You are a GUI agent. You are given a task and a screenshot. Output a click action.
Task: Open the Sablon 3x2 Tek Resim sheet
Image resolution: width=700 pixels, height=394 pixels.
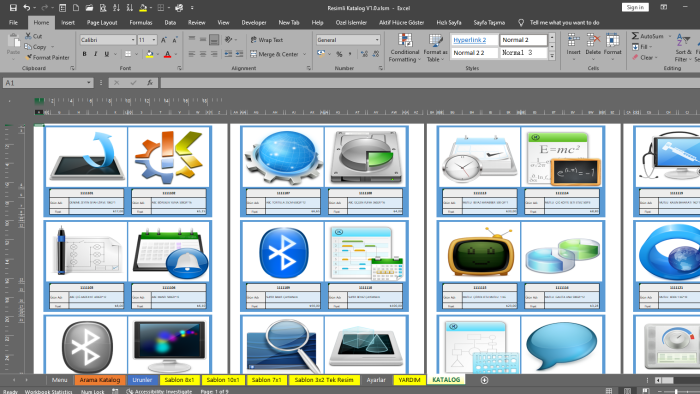click(324, 380)
